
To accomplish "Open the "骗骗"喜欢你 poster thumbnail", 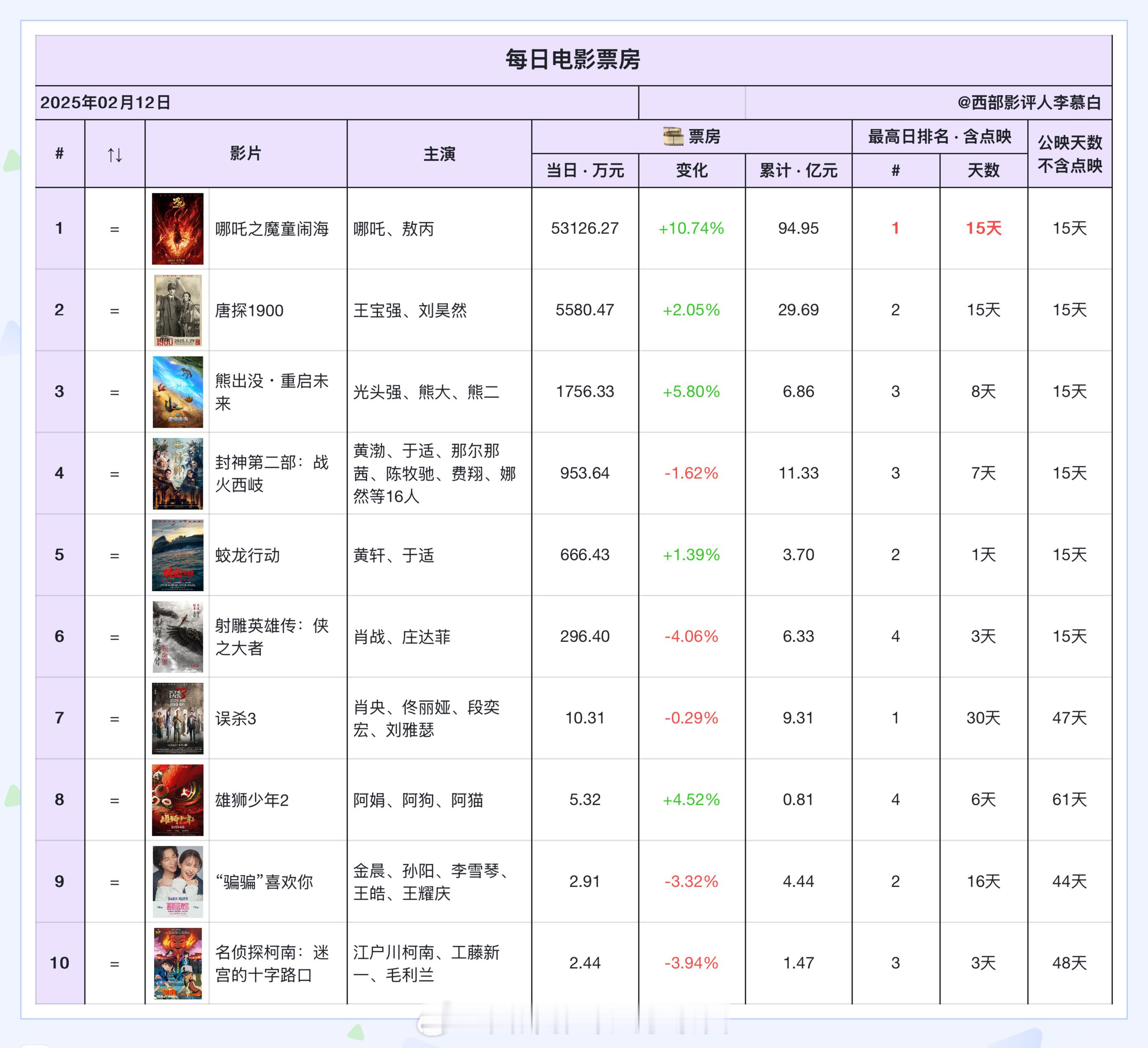I will pyautogui.click(x=178, y=882).
